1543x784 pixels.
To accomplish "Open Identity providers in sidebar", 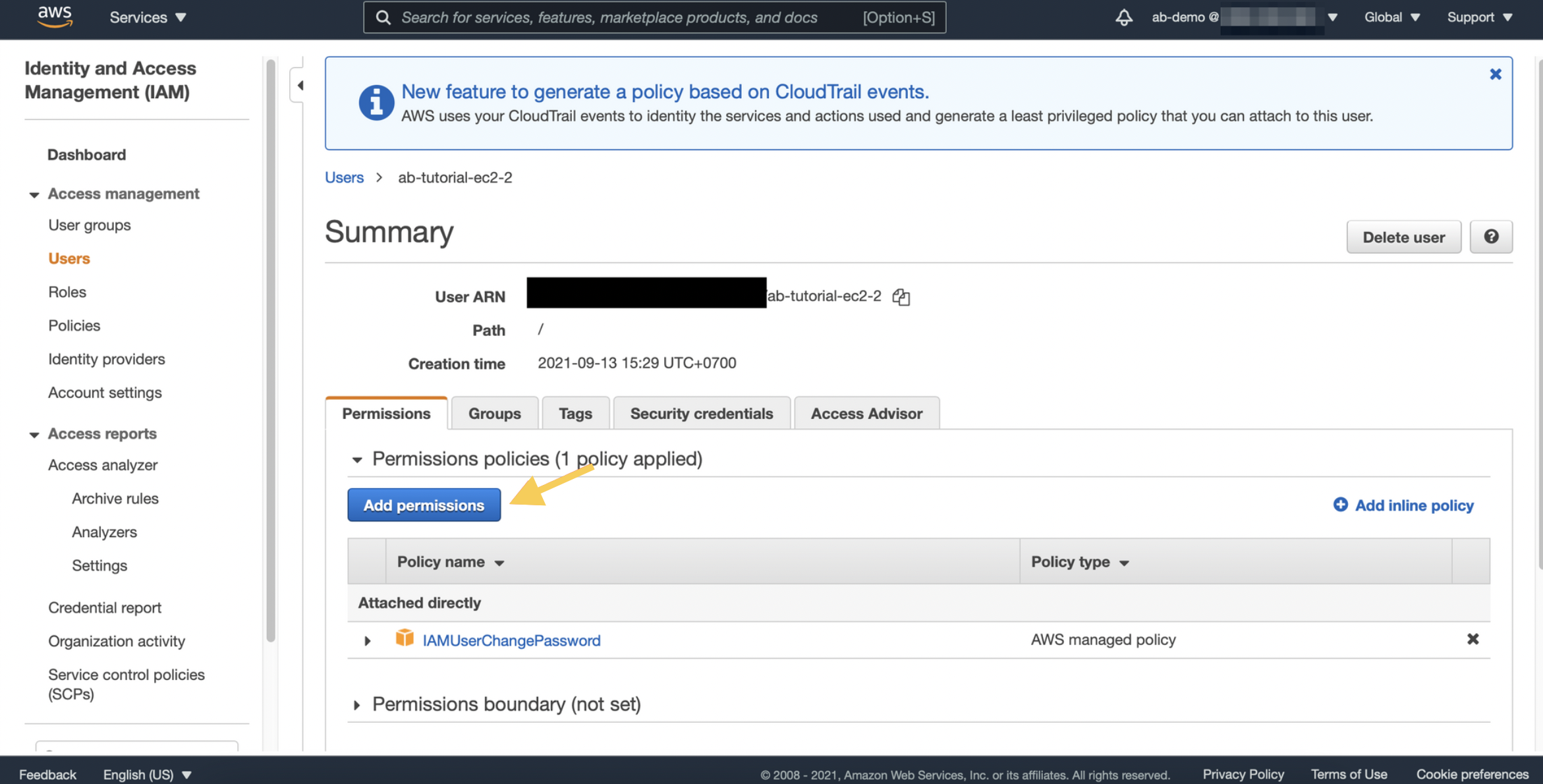I will click(x=107, y=360).
